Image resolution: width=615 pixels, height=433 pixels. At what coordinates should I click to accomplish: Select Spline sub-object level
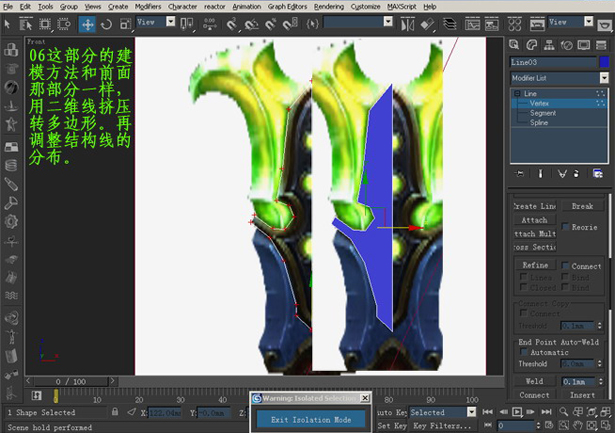pyautogui.click(x=539, y=122)
